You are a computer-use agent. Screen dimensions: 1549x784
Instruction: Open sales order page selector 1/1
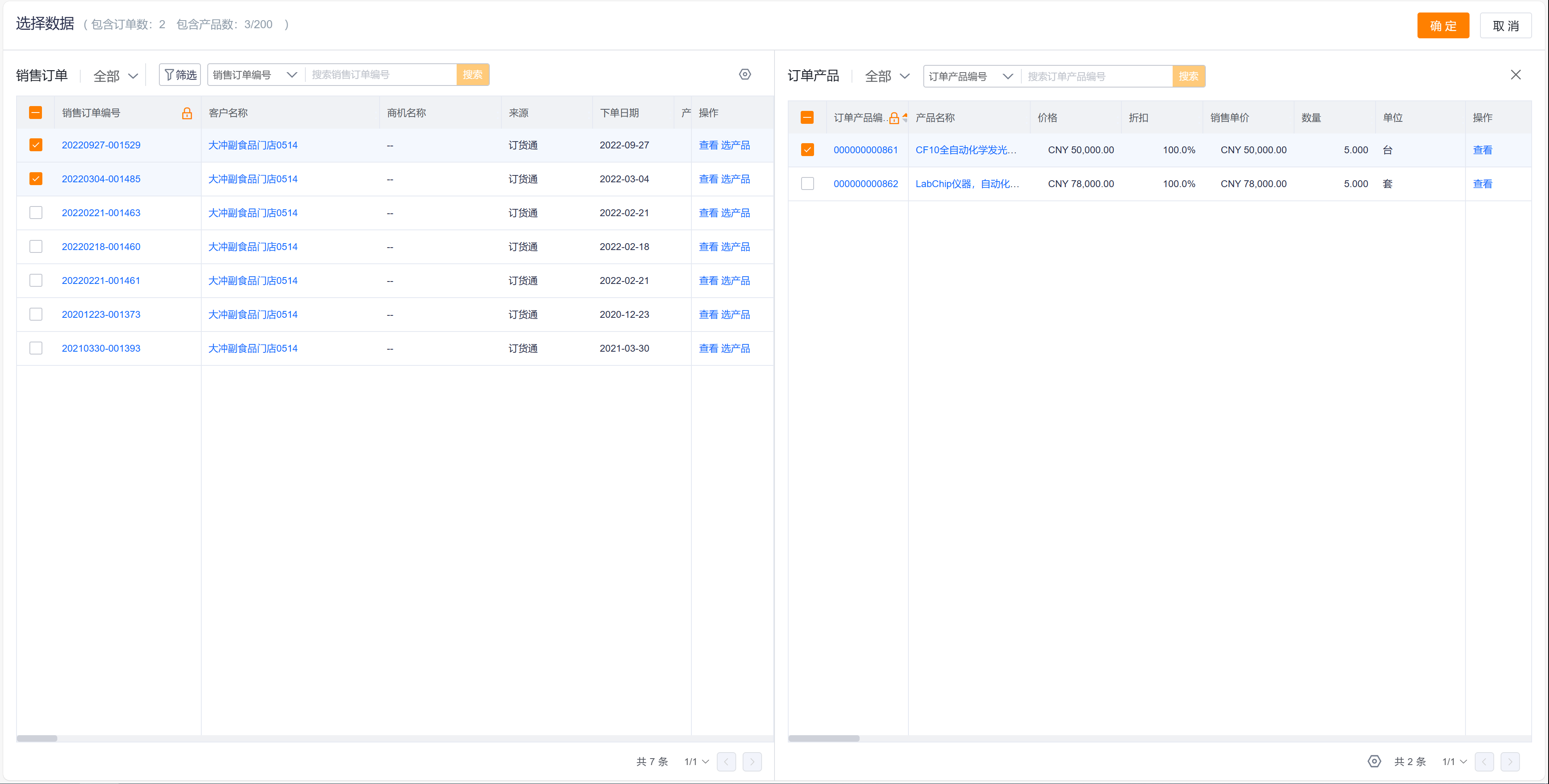[x=696, y=761]
